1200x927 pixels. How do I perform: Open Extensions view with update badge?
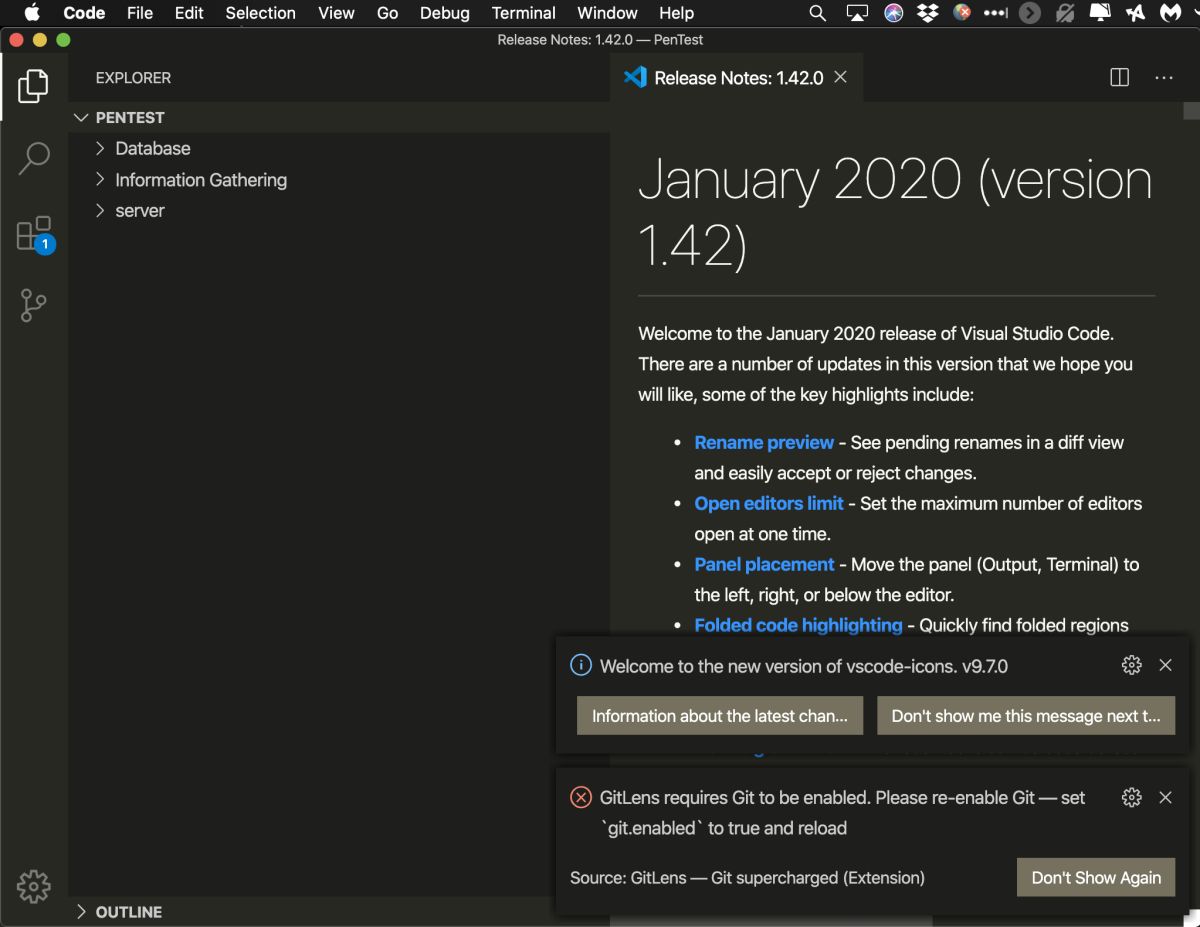(35, 234)
